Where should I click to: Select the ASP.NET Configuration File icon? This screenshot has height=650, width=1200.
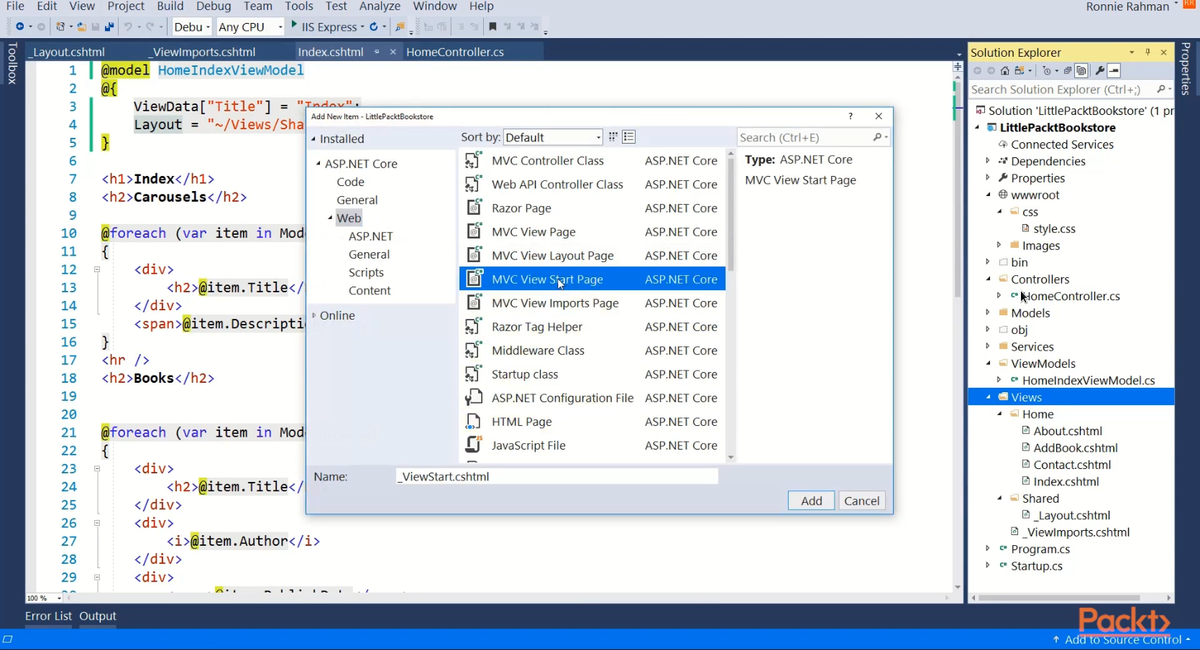(474, 398)
